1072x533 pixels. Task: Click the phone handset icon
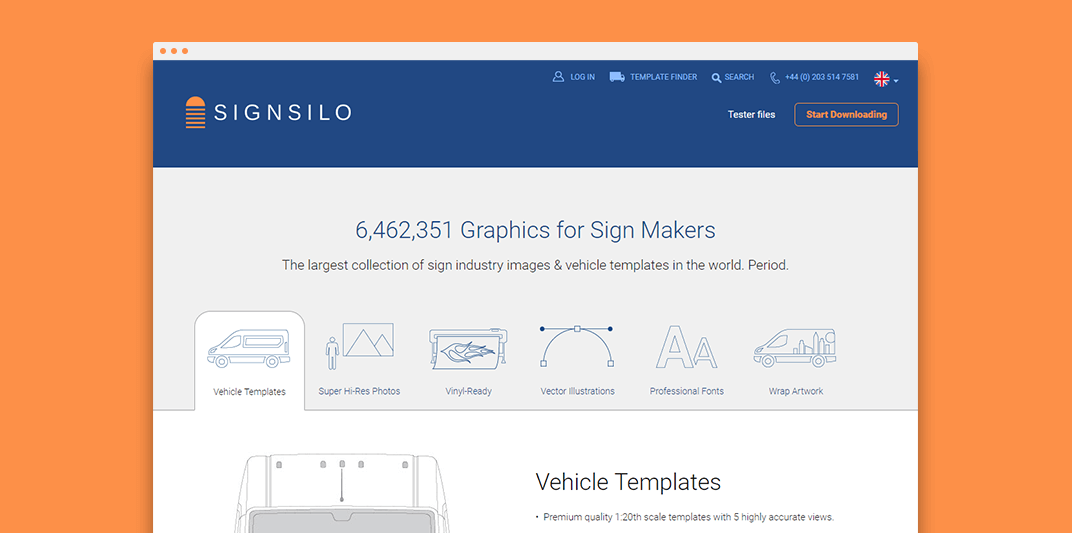click(775, 78)
